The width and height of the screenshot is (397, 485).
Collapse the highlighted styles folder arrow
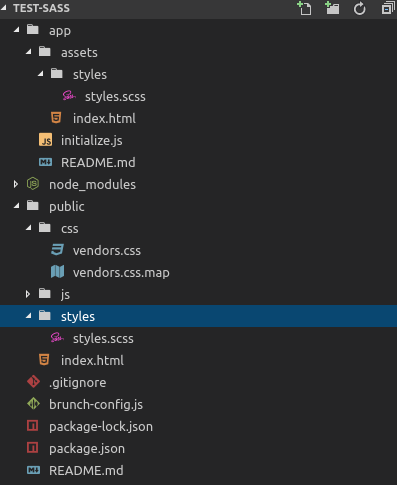click(29, 316)
